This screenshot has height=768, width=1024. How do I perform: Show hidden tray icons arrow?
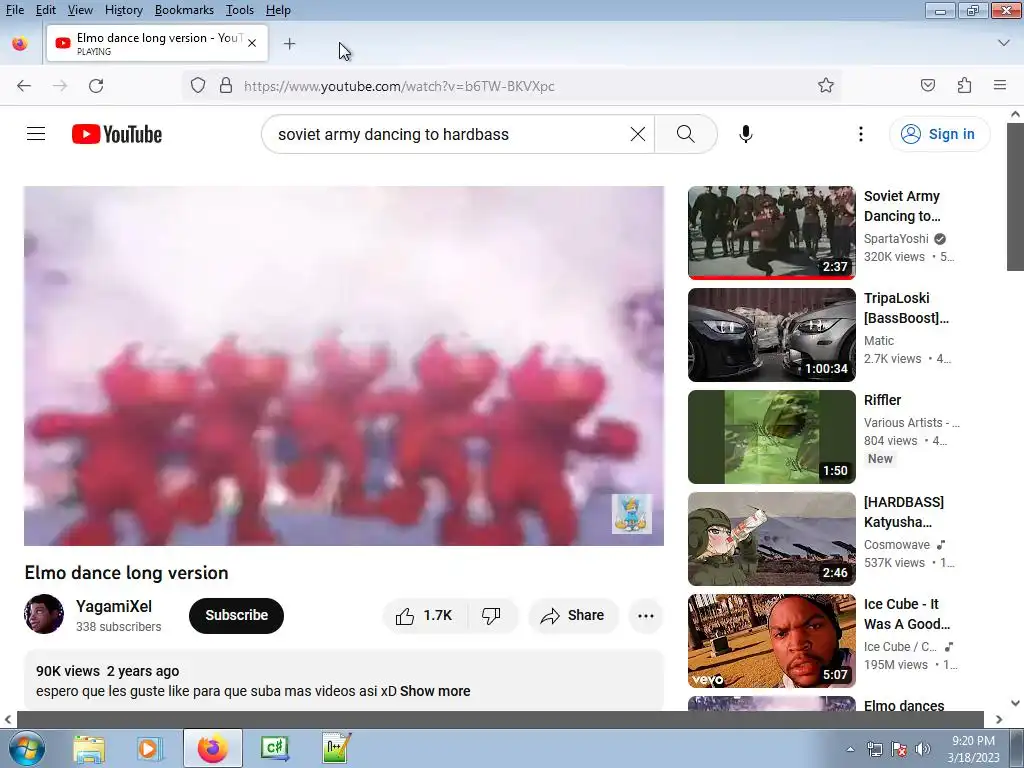coord(850,749)
